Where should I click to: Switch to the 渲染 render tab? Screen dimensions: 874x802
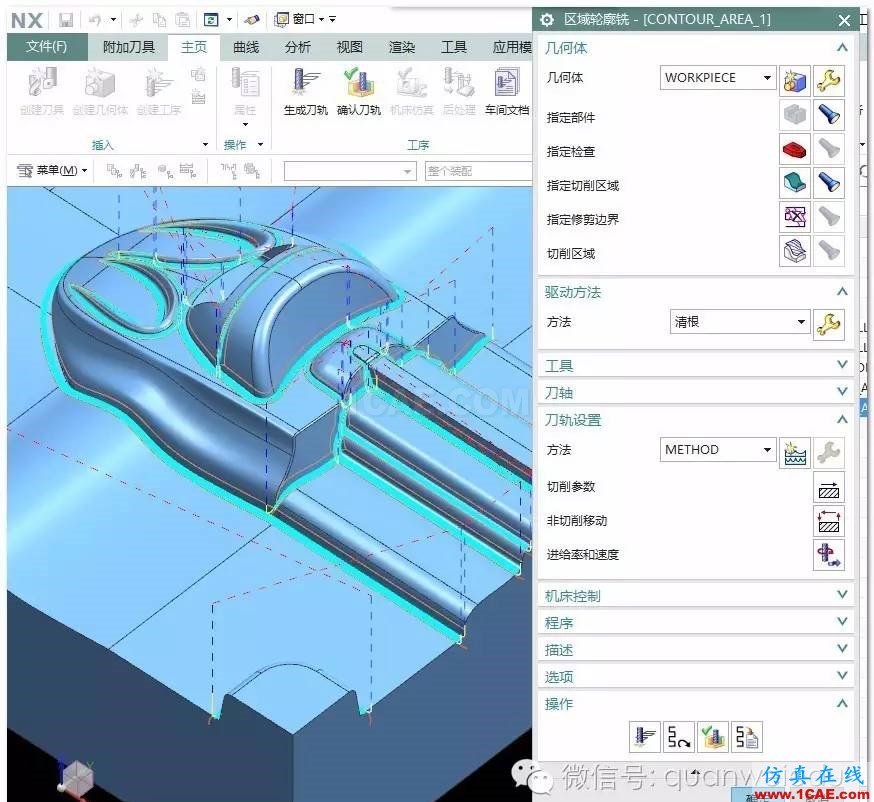pos(401,47)
